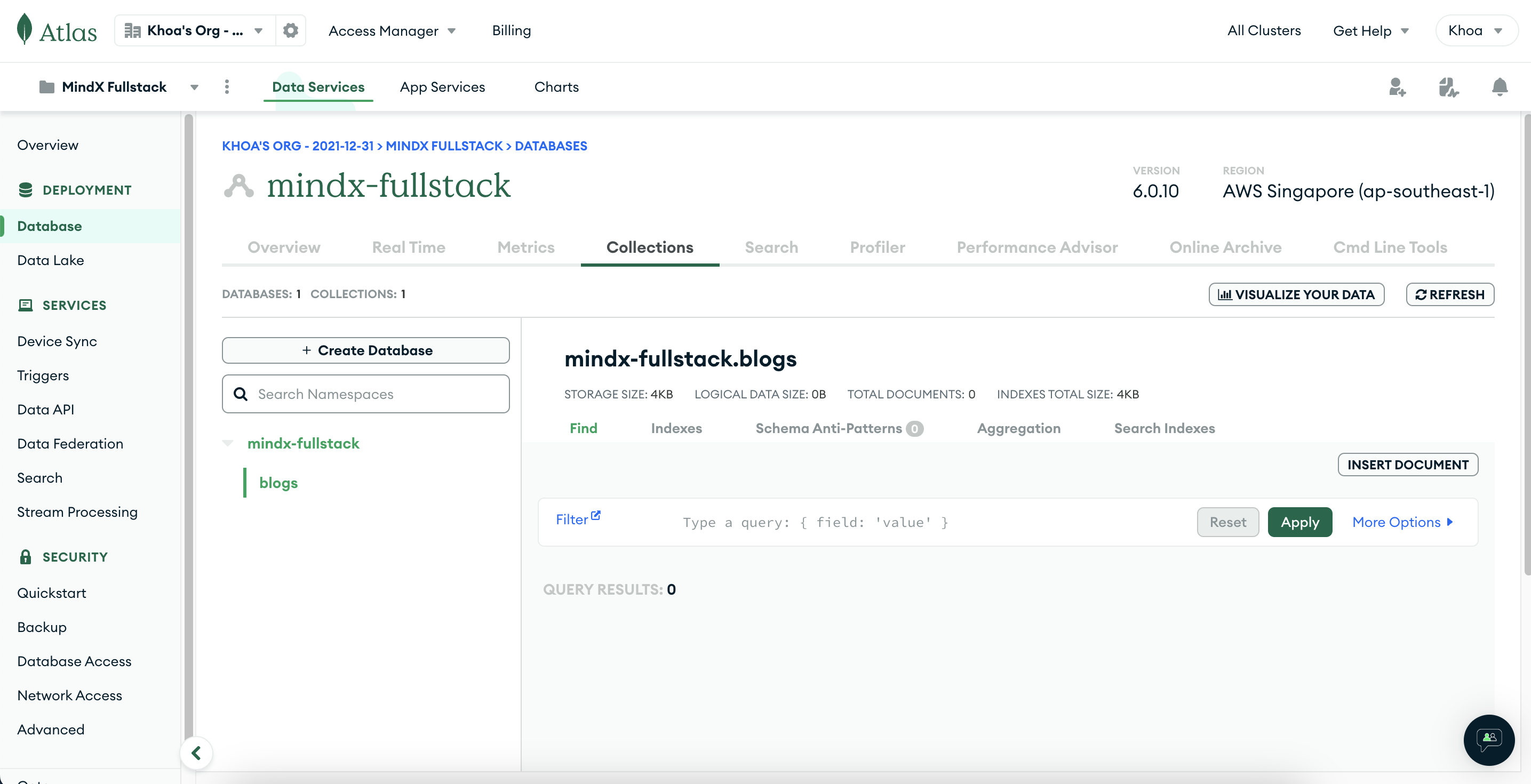This screenshot has height=784, width=1531.
Task: Expand More Options in the query bar
Action: pos(1402,522)
